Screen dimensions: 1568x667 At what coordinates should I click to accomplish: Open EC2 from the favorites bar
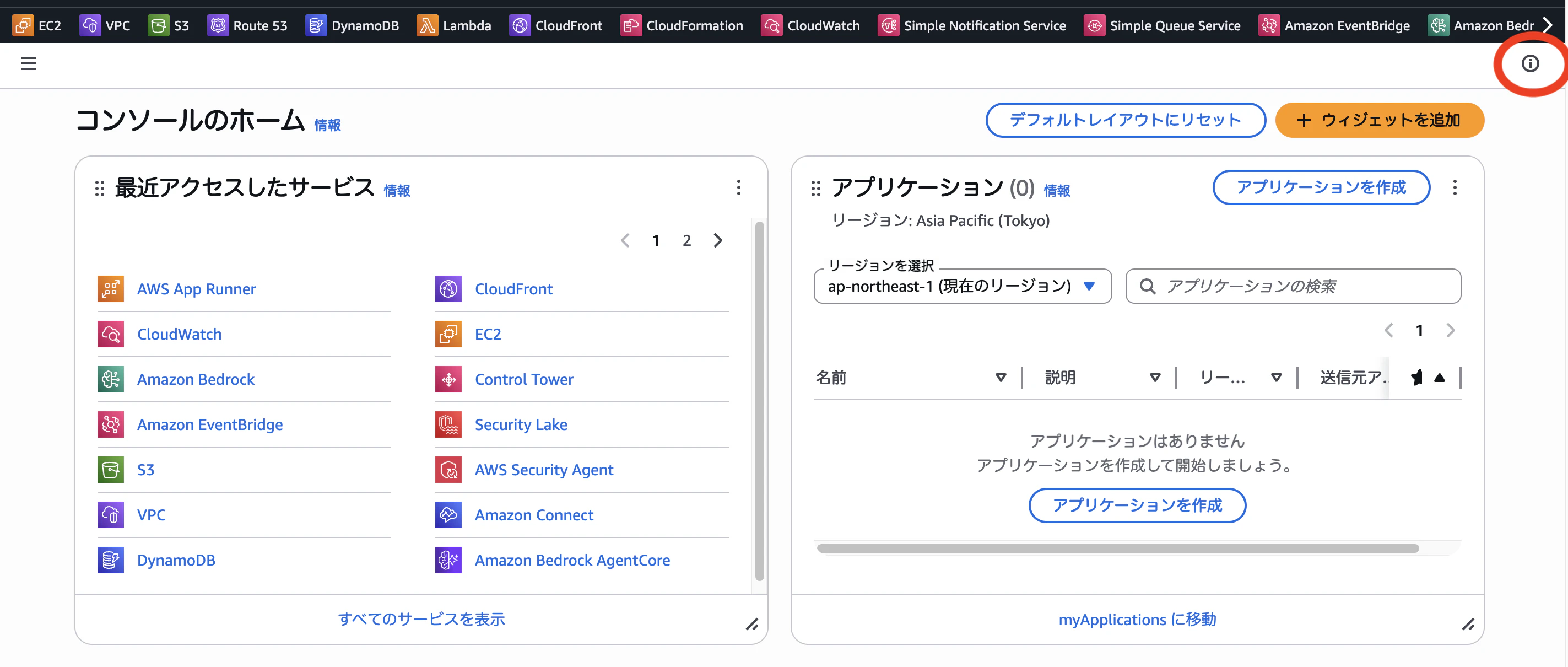click(37, 25)
